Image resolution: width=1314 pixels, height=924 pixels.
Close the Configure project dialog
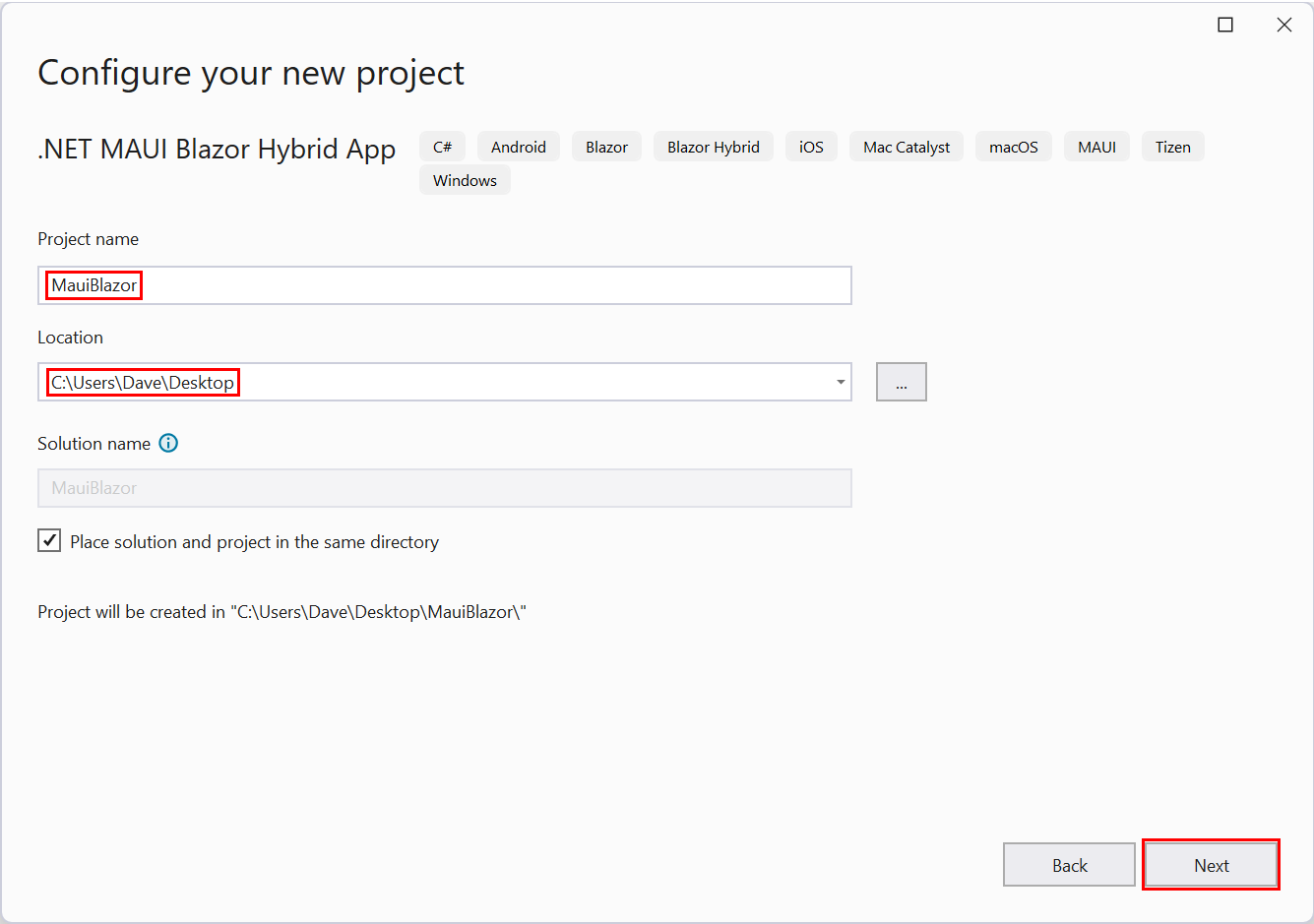tap(1284, 25)
